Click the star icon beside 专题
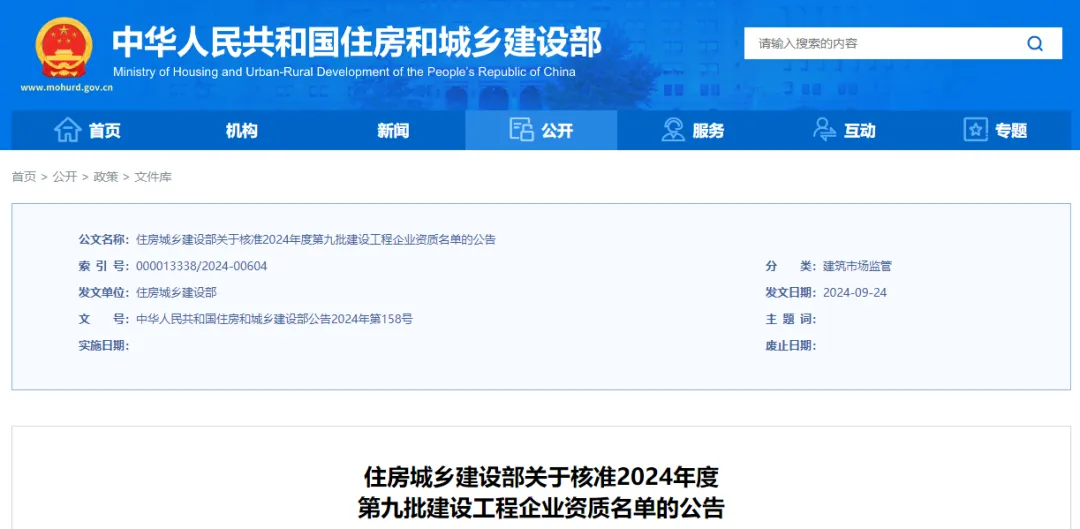The width and height of the screenshot is (1080, 529). (975, 129)
